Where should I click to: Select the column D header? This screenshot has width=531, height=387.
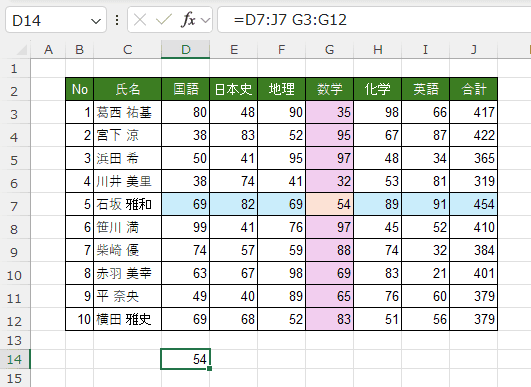click(x=186, y=50)
